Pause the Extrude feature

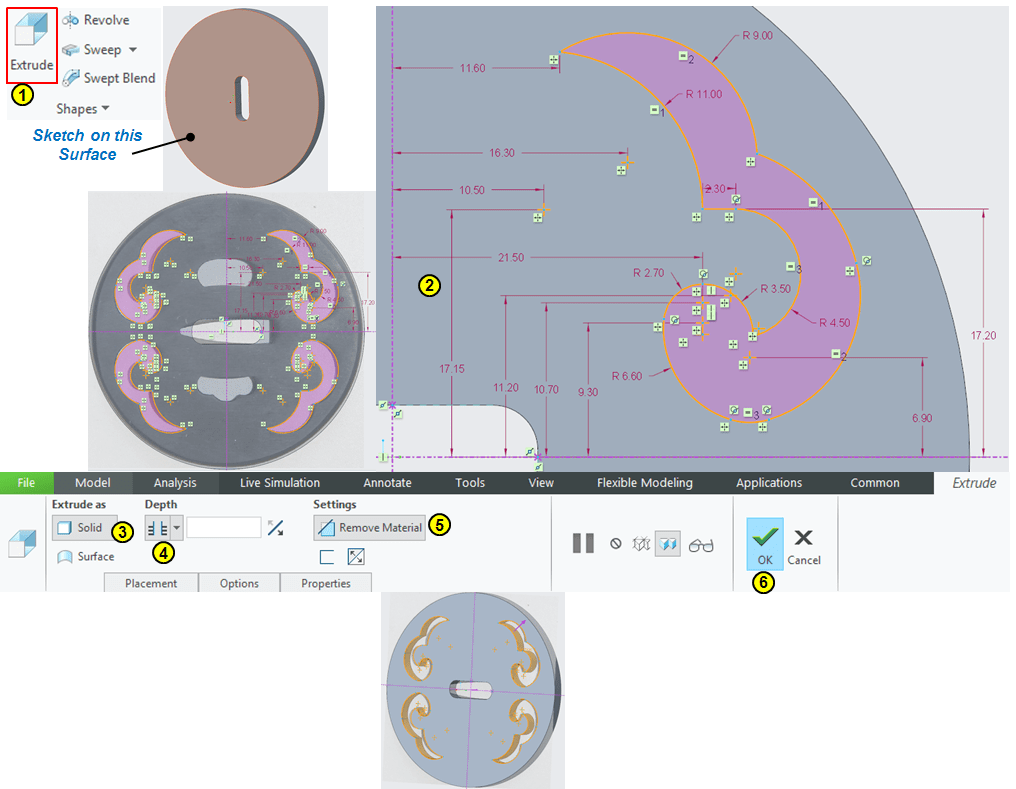[x=583, y=544]
